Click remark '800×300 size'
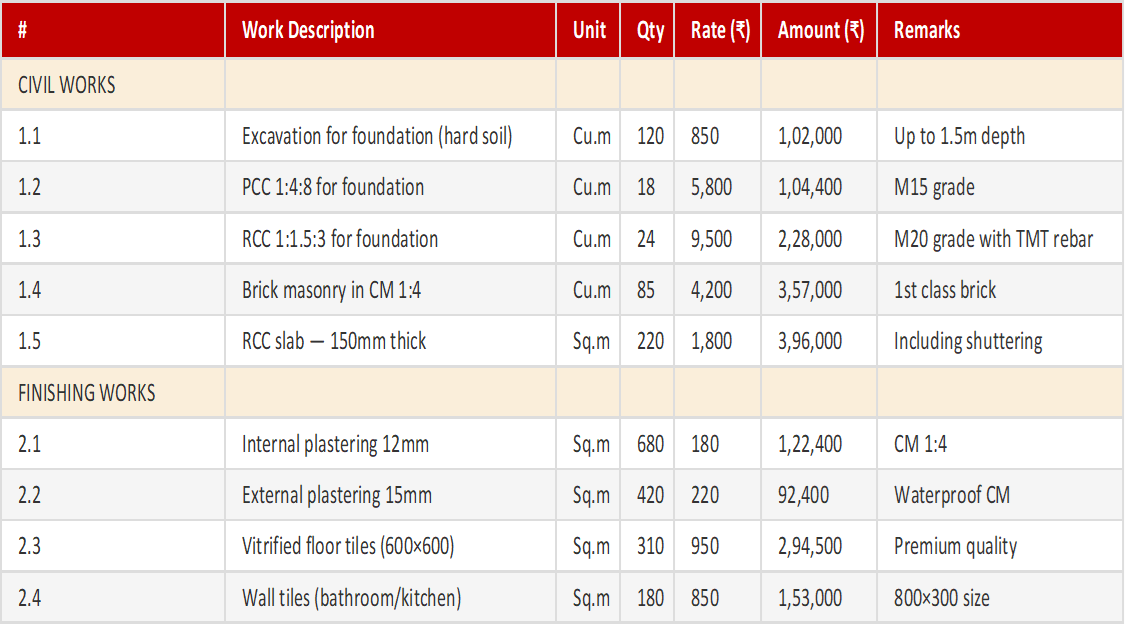Image resolution: width=1125 pixels, height=625 pixels. point(941,598)
